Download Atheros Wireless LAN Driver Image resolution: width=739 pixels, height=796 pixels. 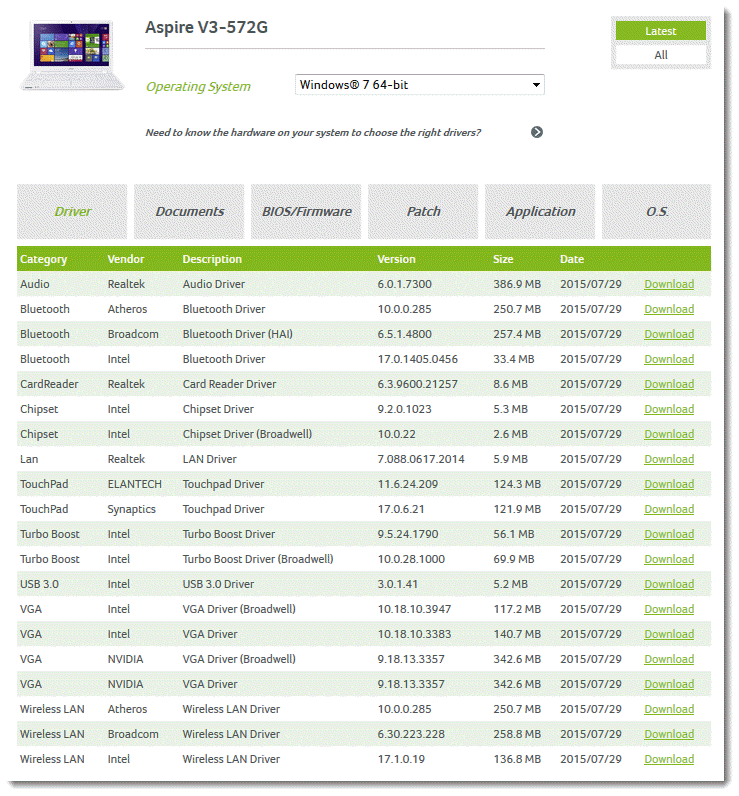tap(669, 709)
